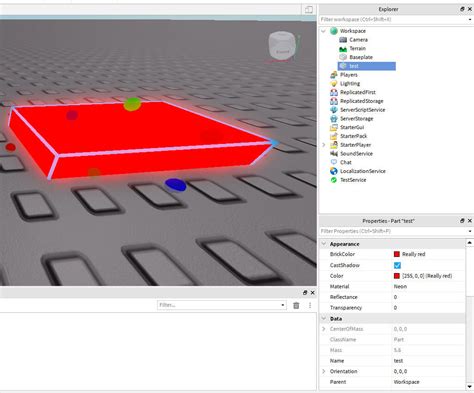Viewport: 474px width, 393px height.
Task: Click the Workspace globe icon
Action: click(334, 31)
